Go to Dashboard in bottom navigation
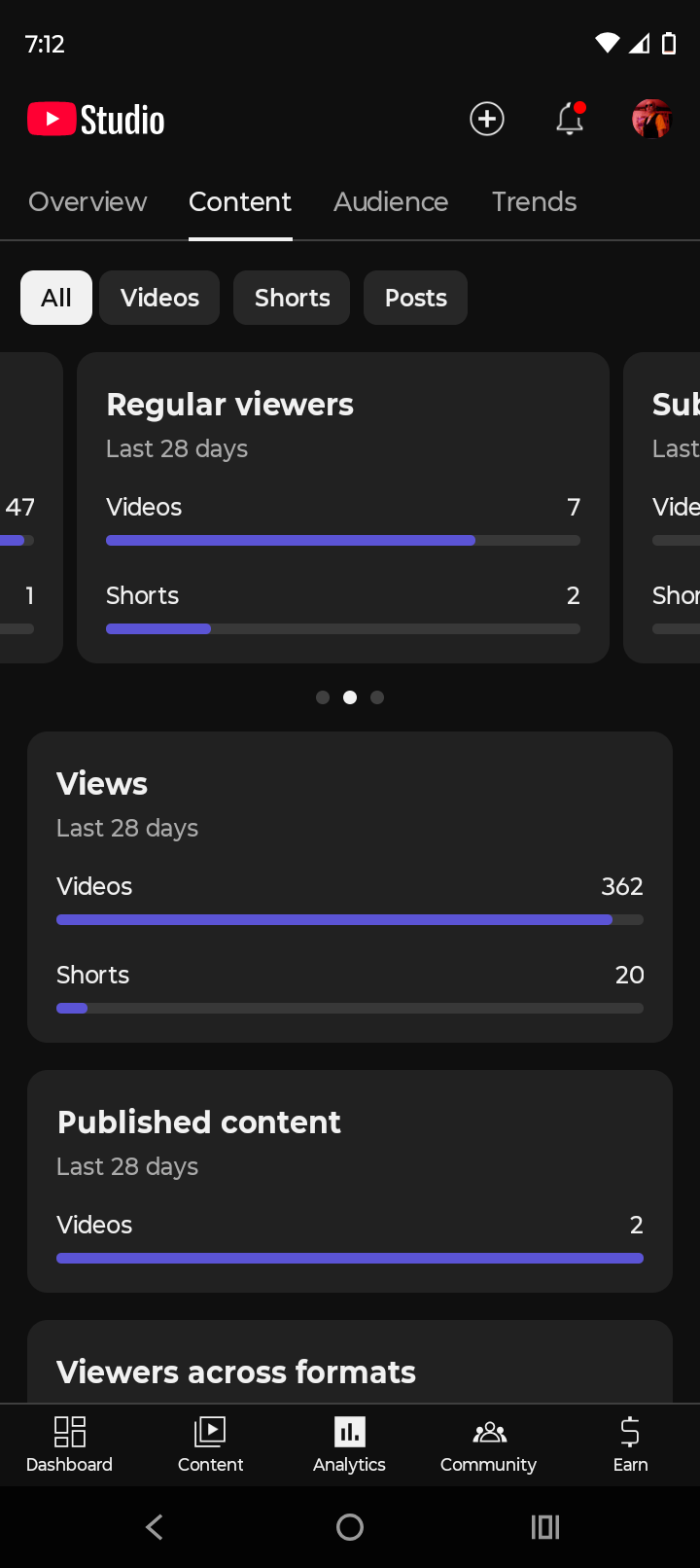 click(x=69, y=1444)
